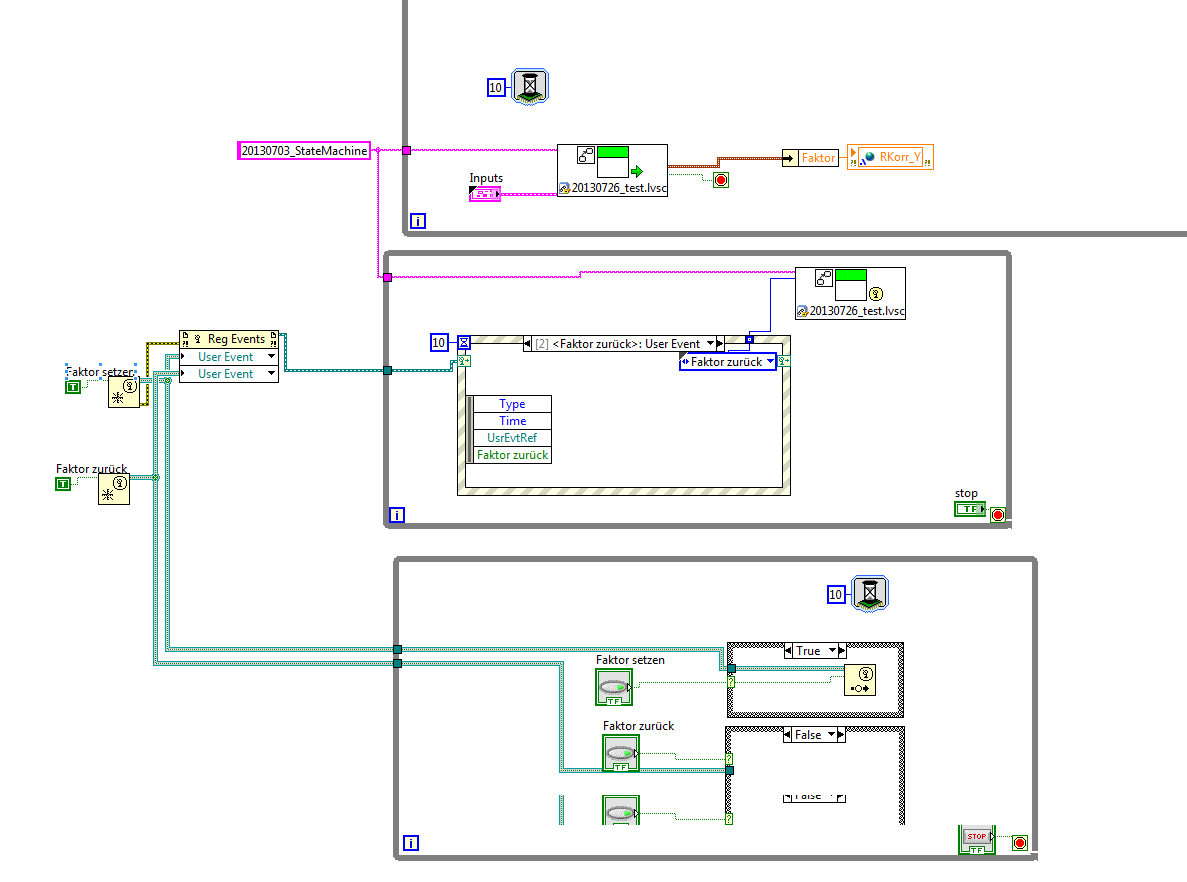Click the Wait (ms) timer icon in top loop
The height and width of the screenshot is (882, 1187).
click(x=530, y=86)
